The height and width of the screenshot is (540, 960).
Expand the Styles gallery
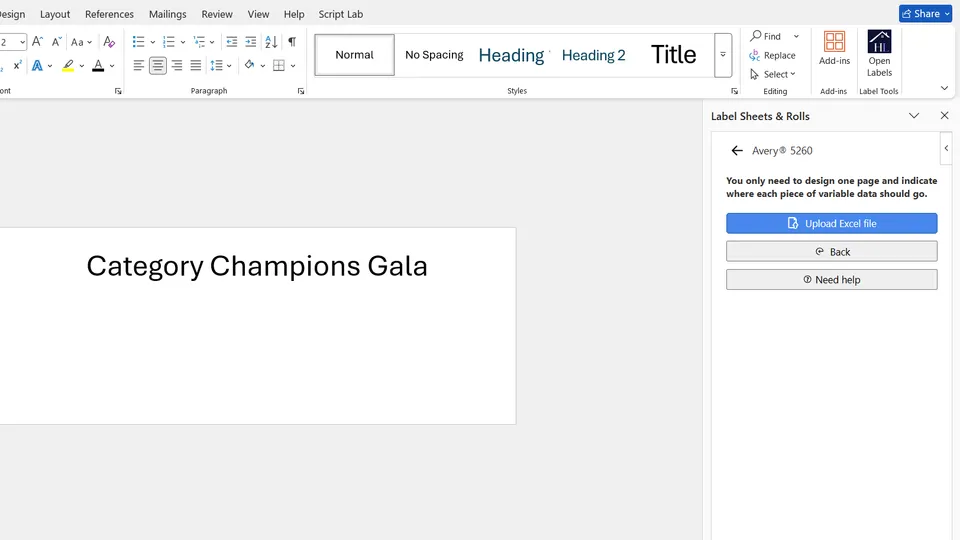(x=723, y=55)
